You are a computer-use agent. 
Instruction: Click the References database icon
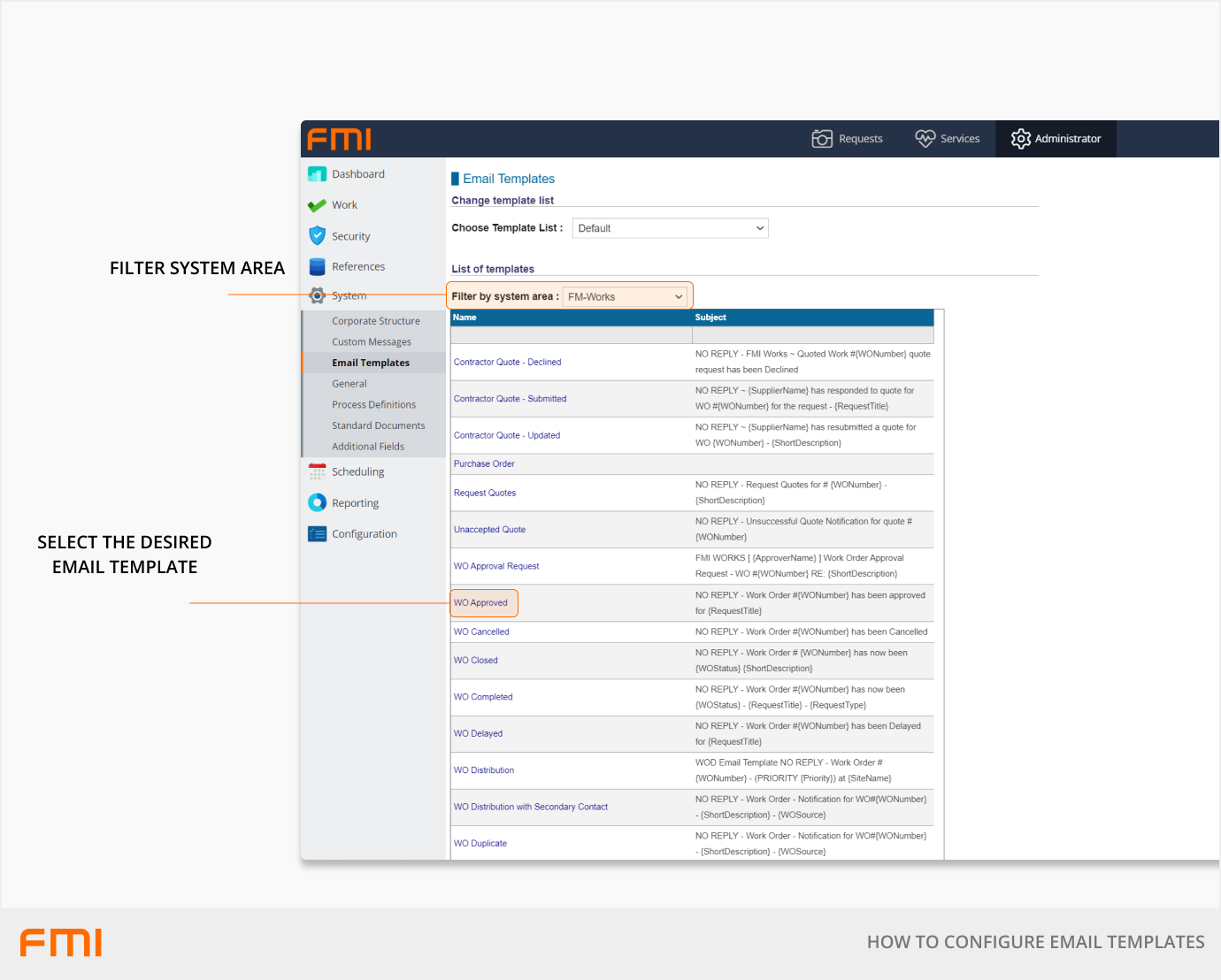click(317, 266)
